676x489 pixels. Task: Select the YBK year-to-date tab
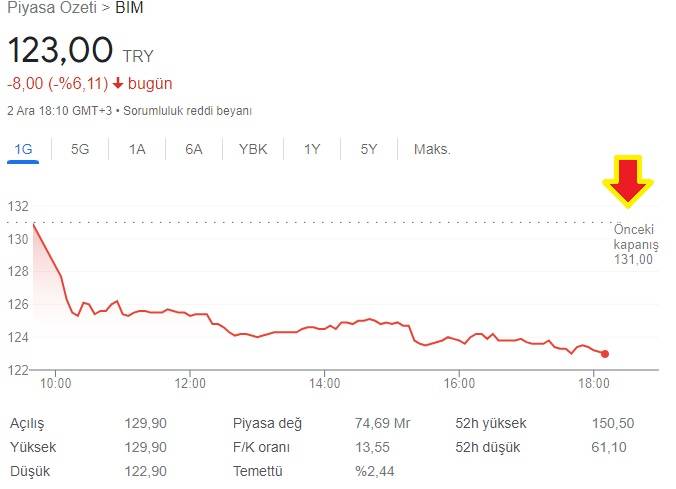click(253, 149)
